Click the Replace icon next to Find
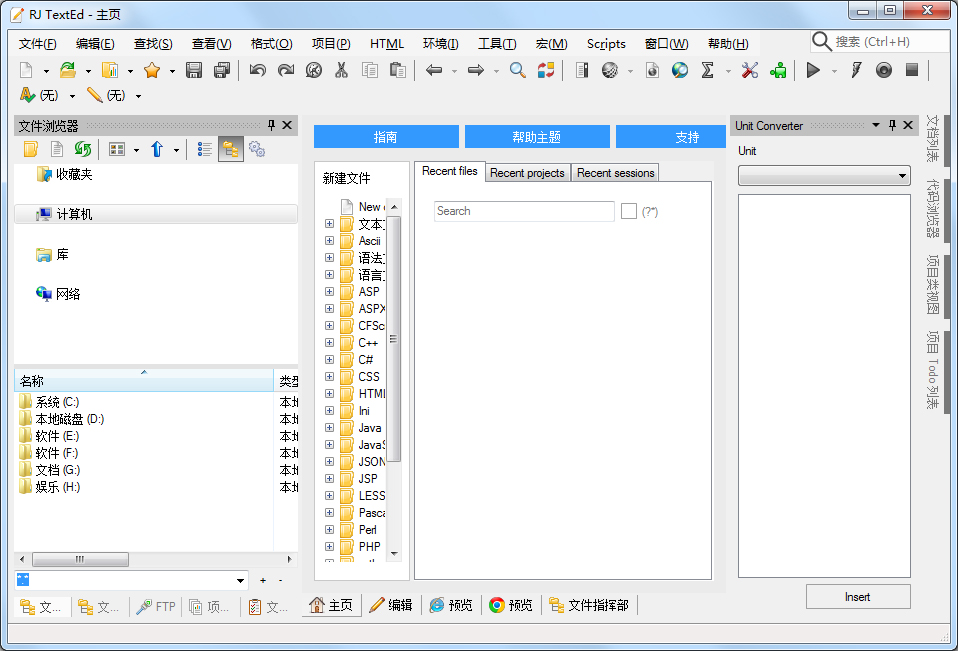Viewport: 958px width, 651px height. tap(546, 70)
